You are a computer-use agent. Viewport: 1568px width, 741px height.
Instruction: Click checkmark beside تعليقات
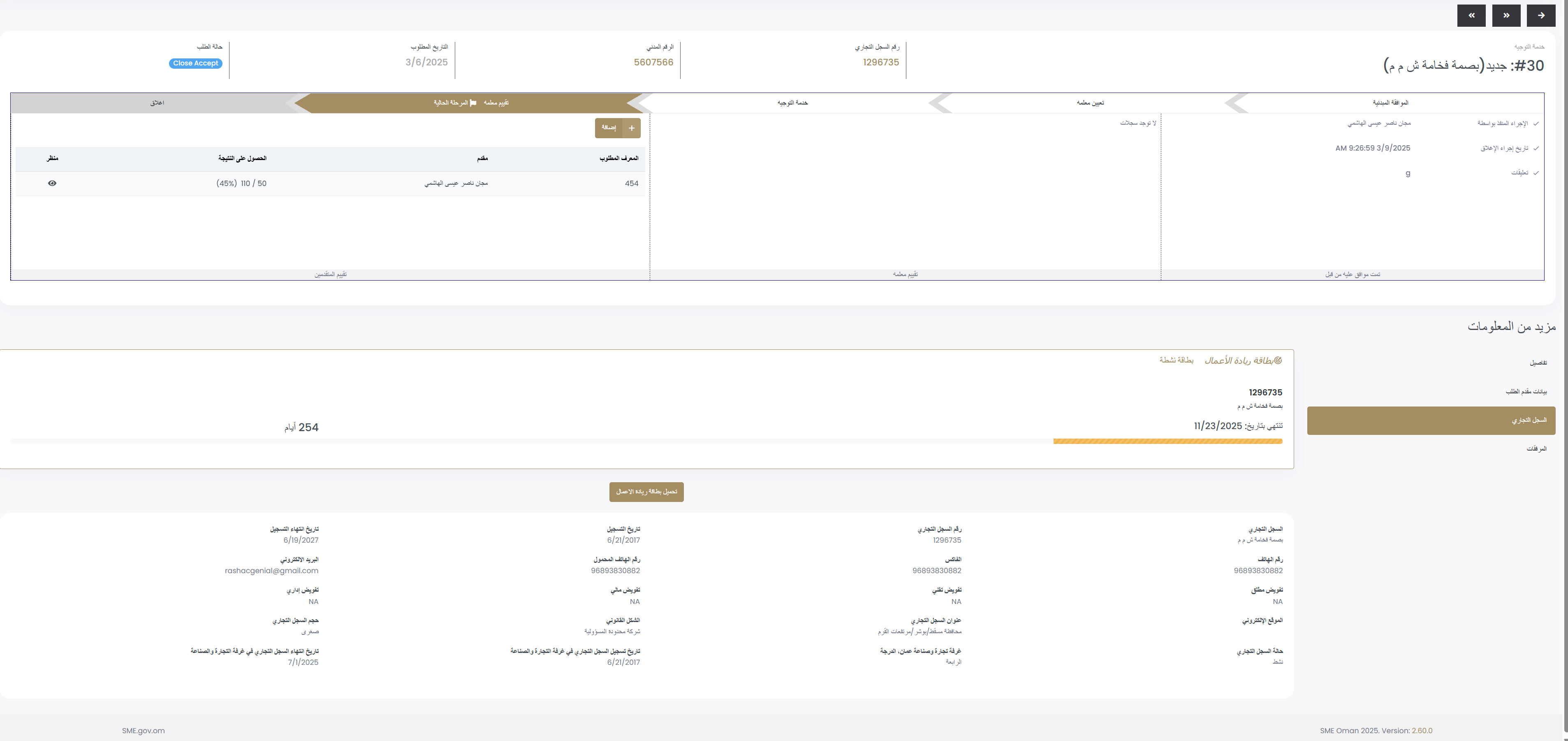(1536, 173)
